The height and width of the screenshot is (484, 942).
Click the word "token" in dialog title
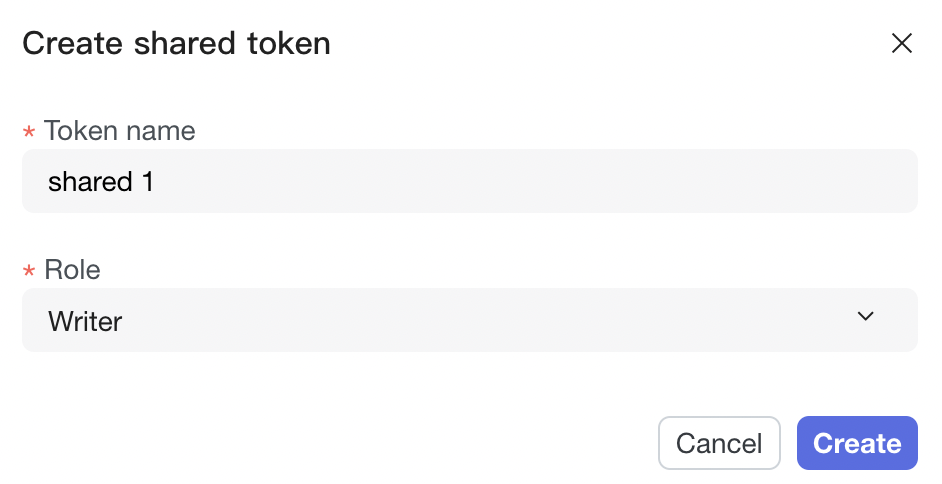click(288, 44)
